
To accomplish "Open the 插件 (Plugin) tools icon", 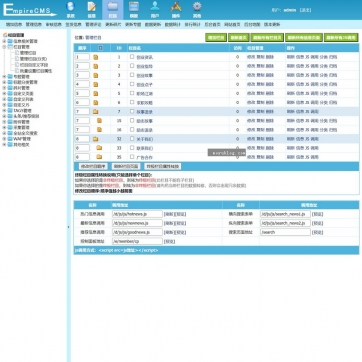I will click(x=176, y=10).
